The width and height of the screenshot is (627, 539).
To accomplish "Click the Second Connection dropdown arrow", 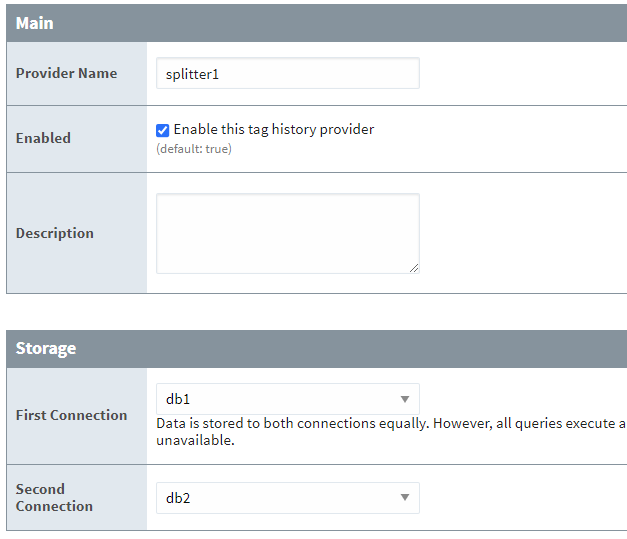I will point(405,498).
